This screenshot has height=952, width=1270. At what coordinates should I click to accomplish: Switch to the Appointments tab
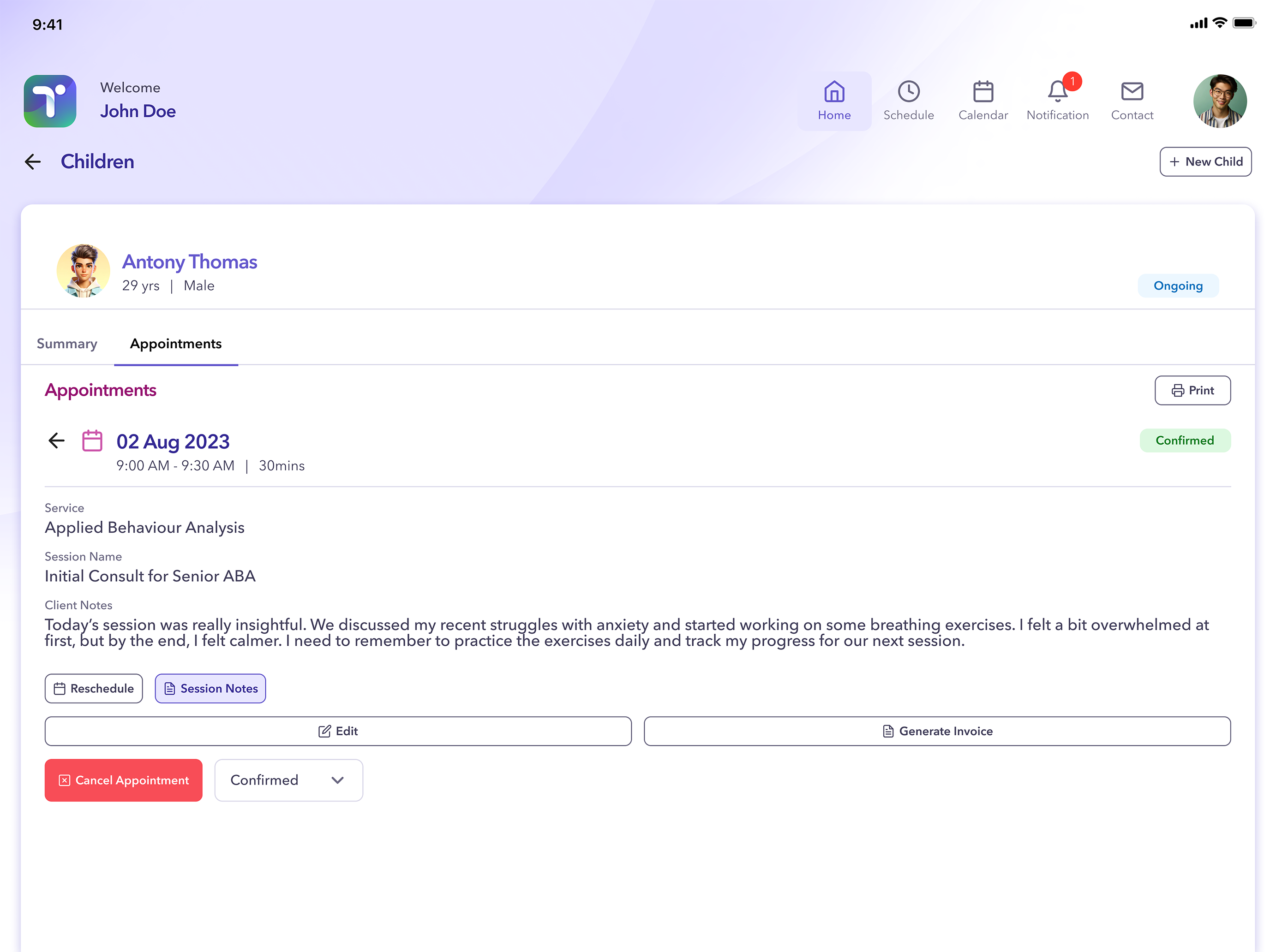click(176, 344)
